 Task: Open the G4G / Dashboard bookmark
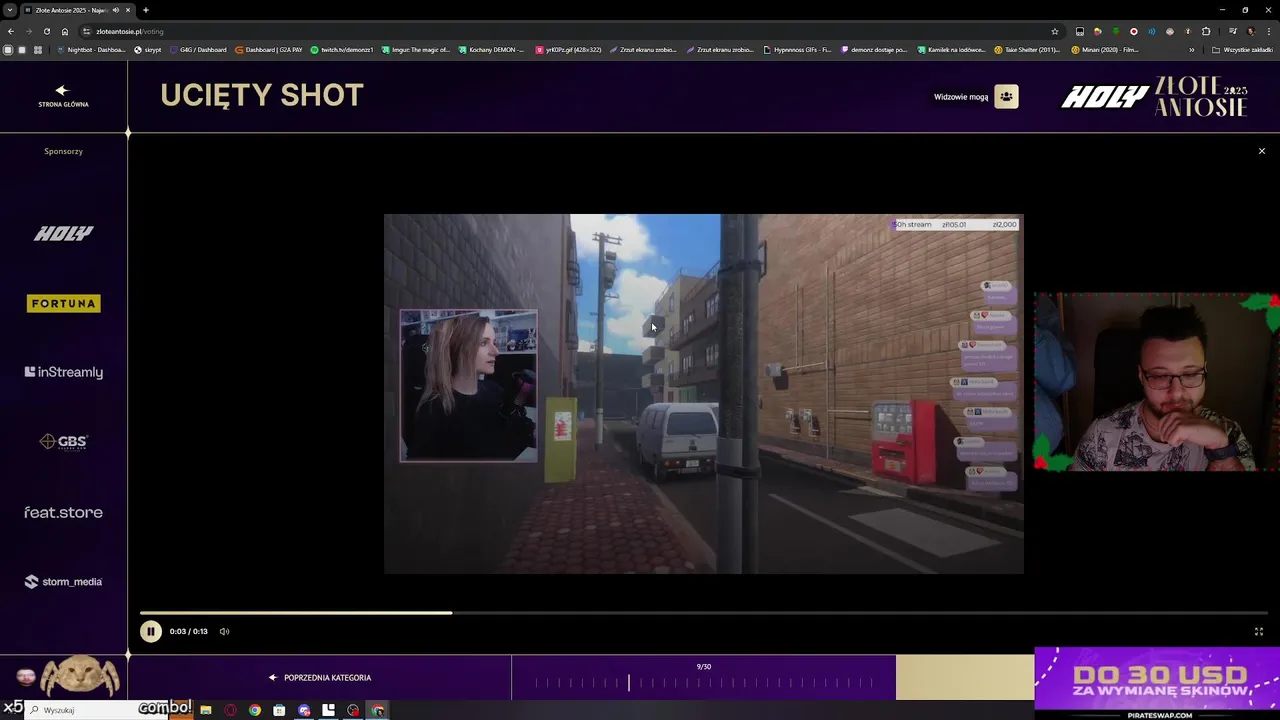[198, 50]
